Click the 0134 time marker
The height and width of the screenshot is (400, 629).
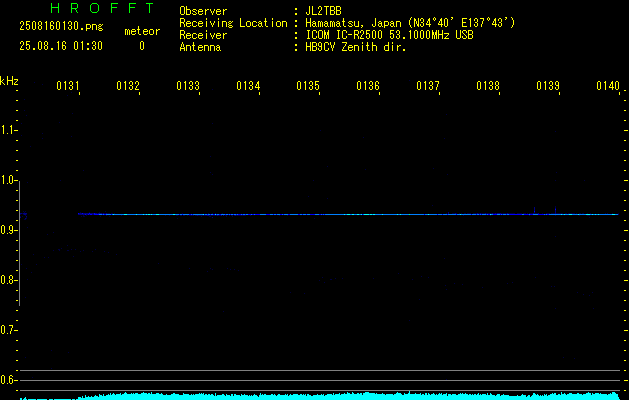point(248,86)
